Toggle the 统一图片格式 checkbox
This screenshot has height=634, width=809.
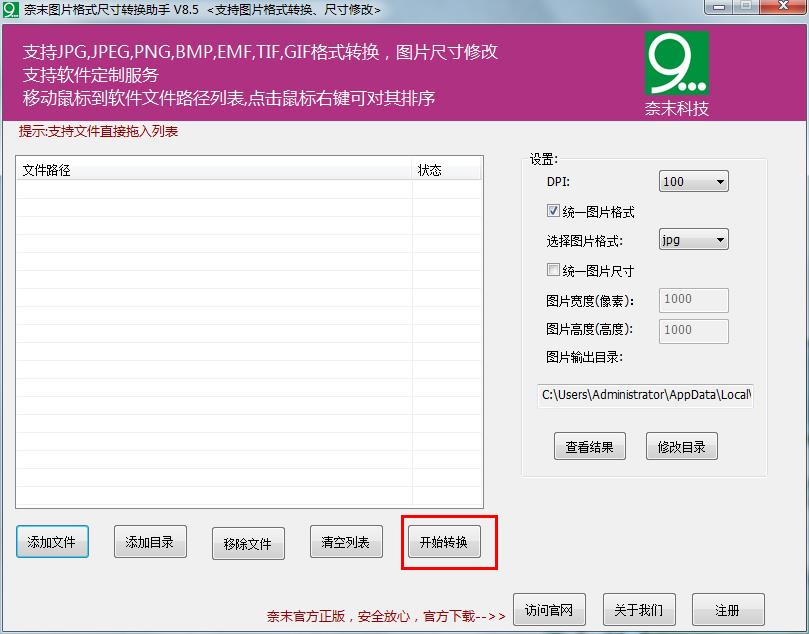point(553,211)
